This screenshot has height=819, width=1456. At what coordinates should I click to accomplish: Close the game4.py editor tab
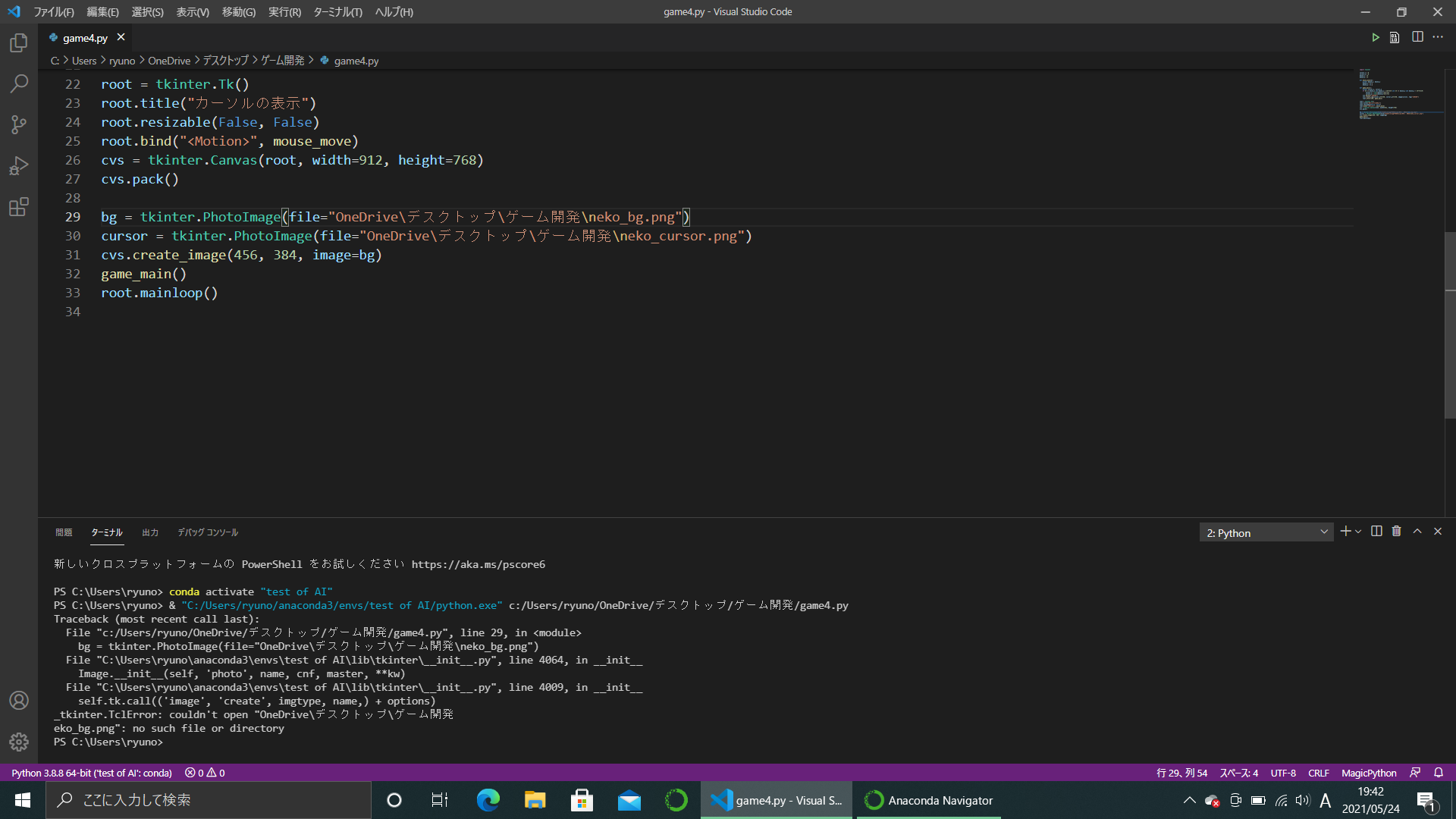pyautogui.click(x=121, y=37)
